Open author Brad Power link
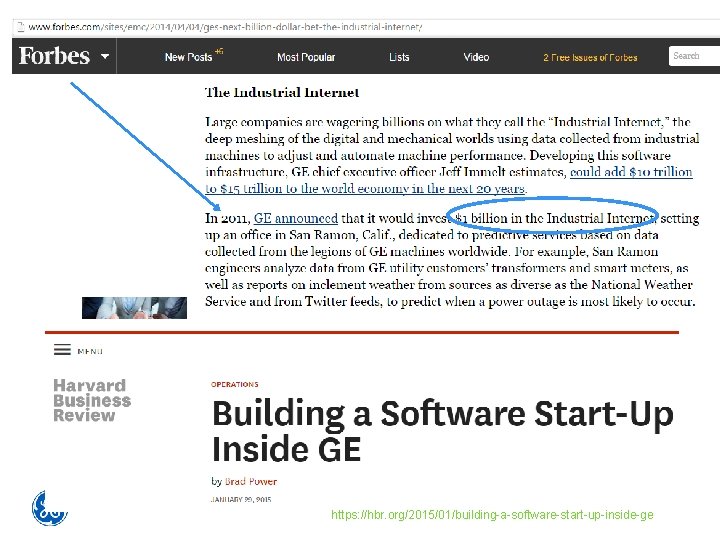 pos(251,481)
